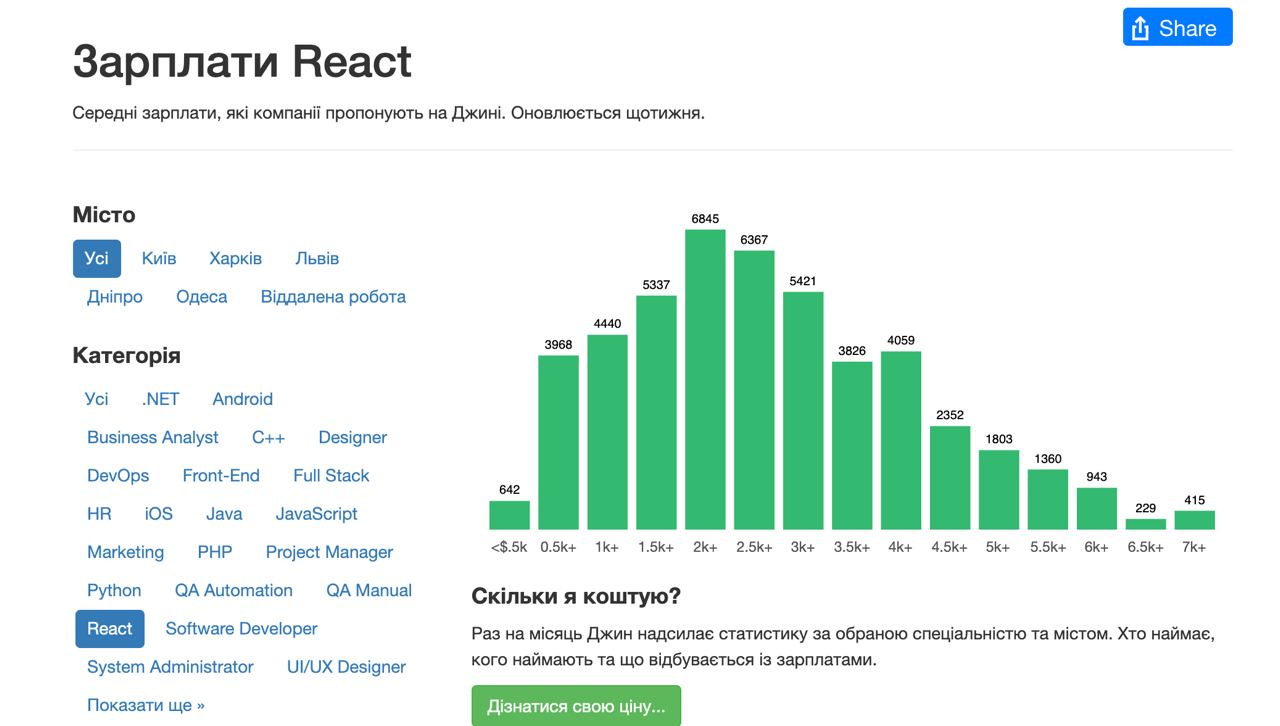1280x726 pixels.
Task: Click the 6.5k+ bar showing 229
Action: pos(1146,524)
